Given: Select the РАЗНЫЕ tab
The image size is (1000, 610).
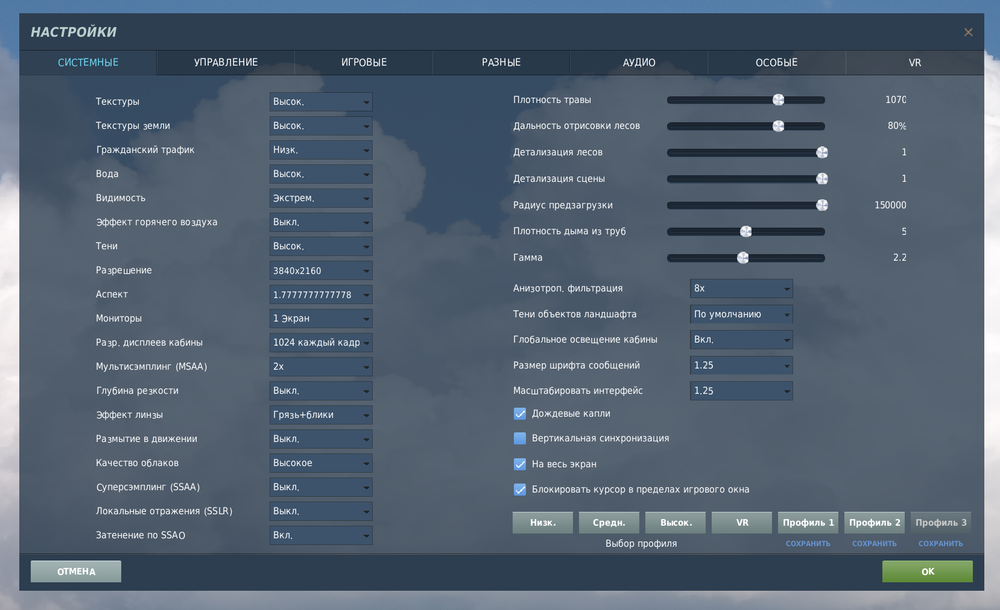Looking at the screenshot, I should click(x=501, y=63).
